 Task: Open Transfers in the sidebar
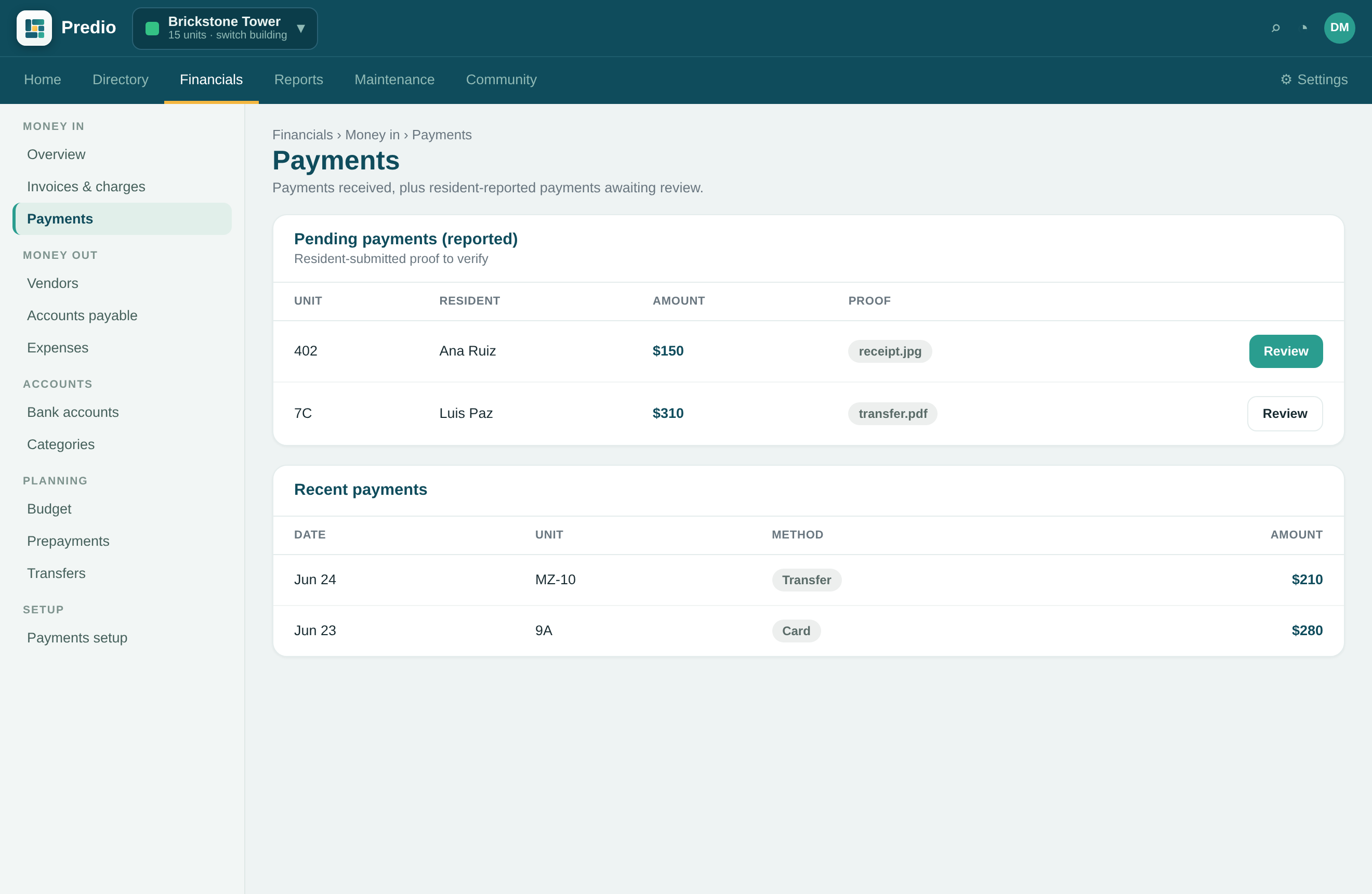pyautogui.click(x=122, y=573)
